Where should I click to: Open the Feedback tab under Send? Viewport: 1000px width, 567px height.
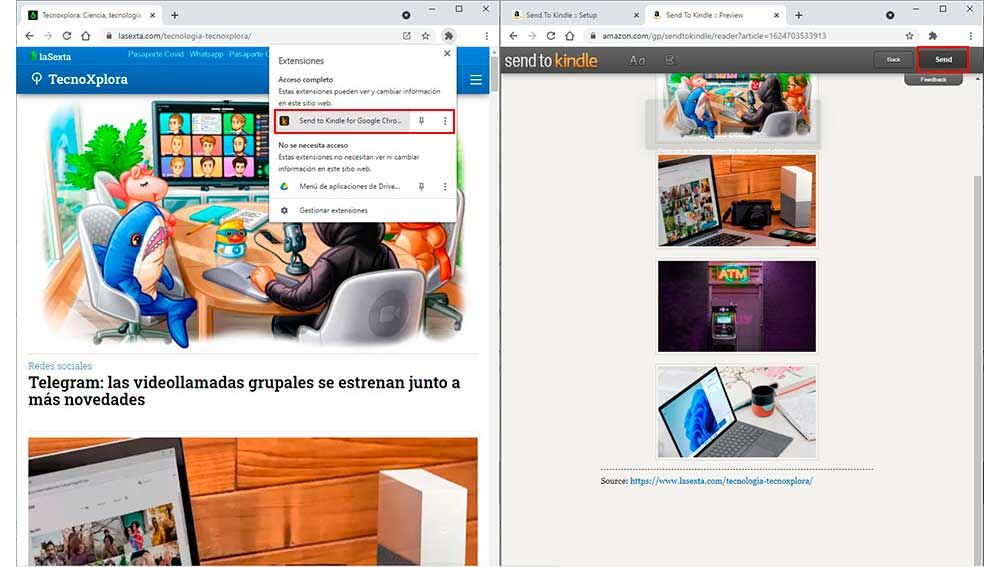[933, 80]
